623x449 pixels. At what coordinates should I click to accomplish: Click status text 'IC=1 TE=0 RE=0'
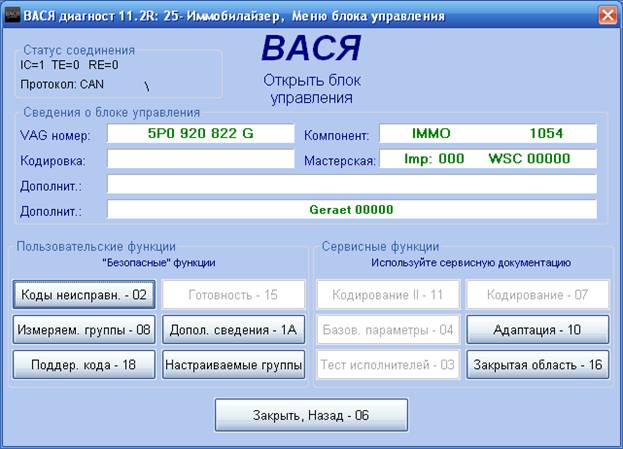pyautogui.click(x=70, y=65)
